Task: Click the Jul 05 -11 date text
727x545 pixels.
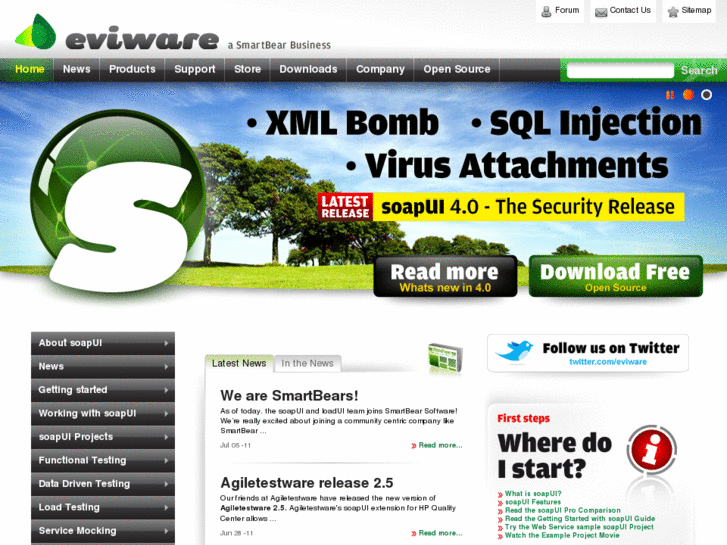Action: point(235,445)
